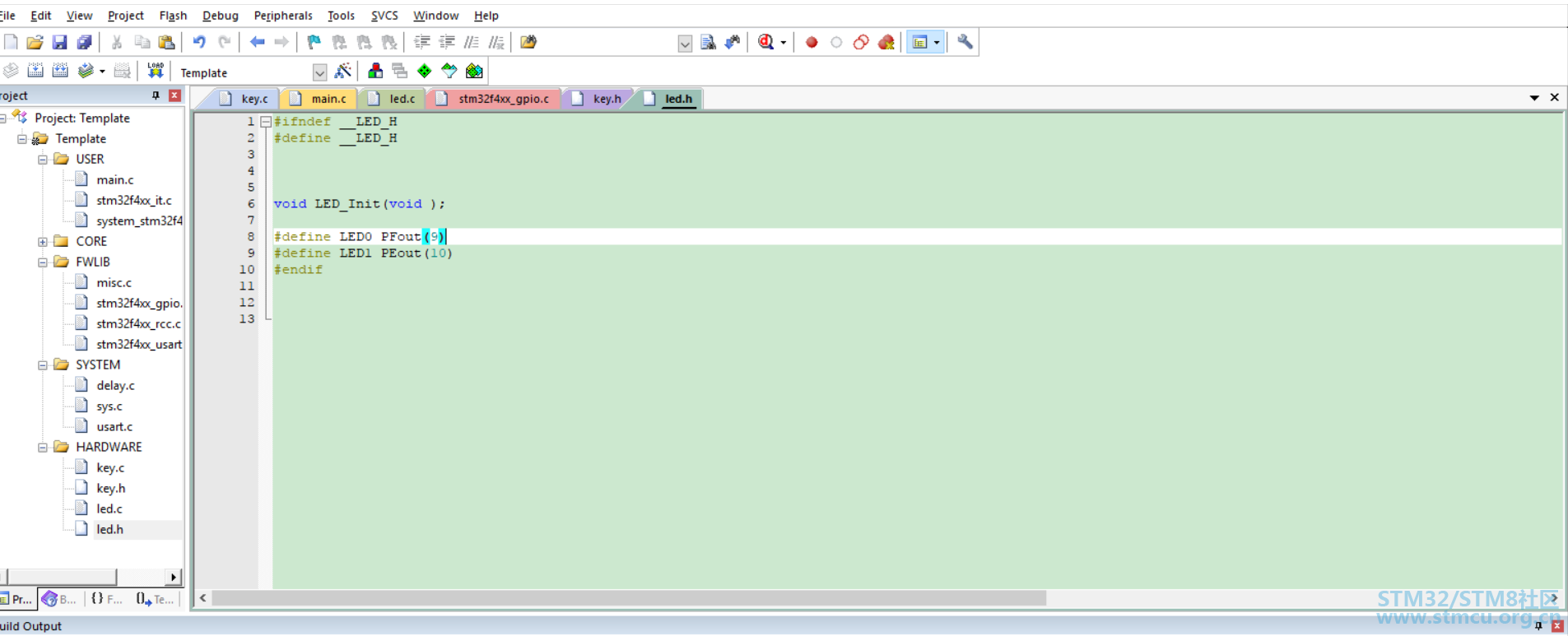Image resolution: width=1568 pixels, height=636 pixels.
Task: Switch to the Books tab in the Project panel
Action: click(x=60, y=599)
